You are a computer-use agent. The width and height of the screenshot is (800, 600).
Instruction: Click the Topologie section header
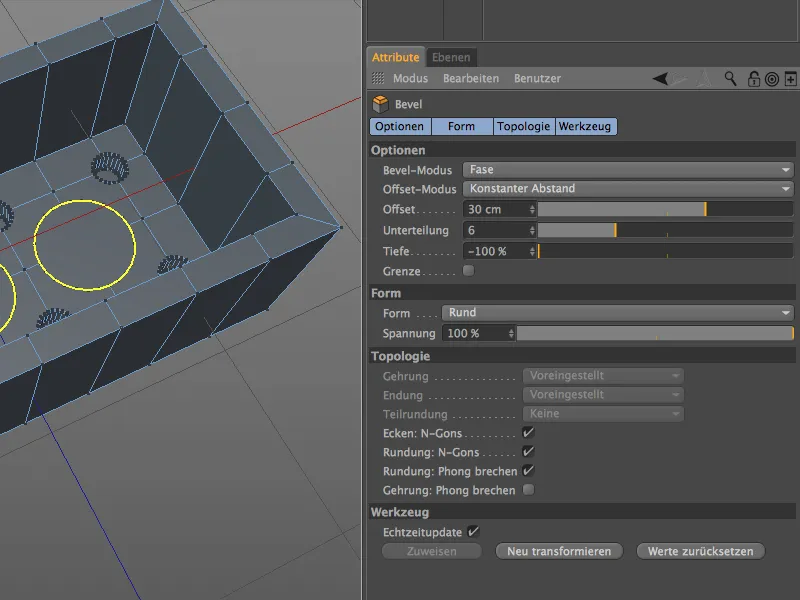tap(582, 356)
